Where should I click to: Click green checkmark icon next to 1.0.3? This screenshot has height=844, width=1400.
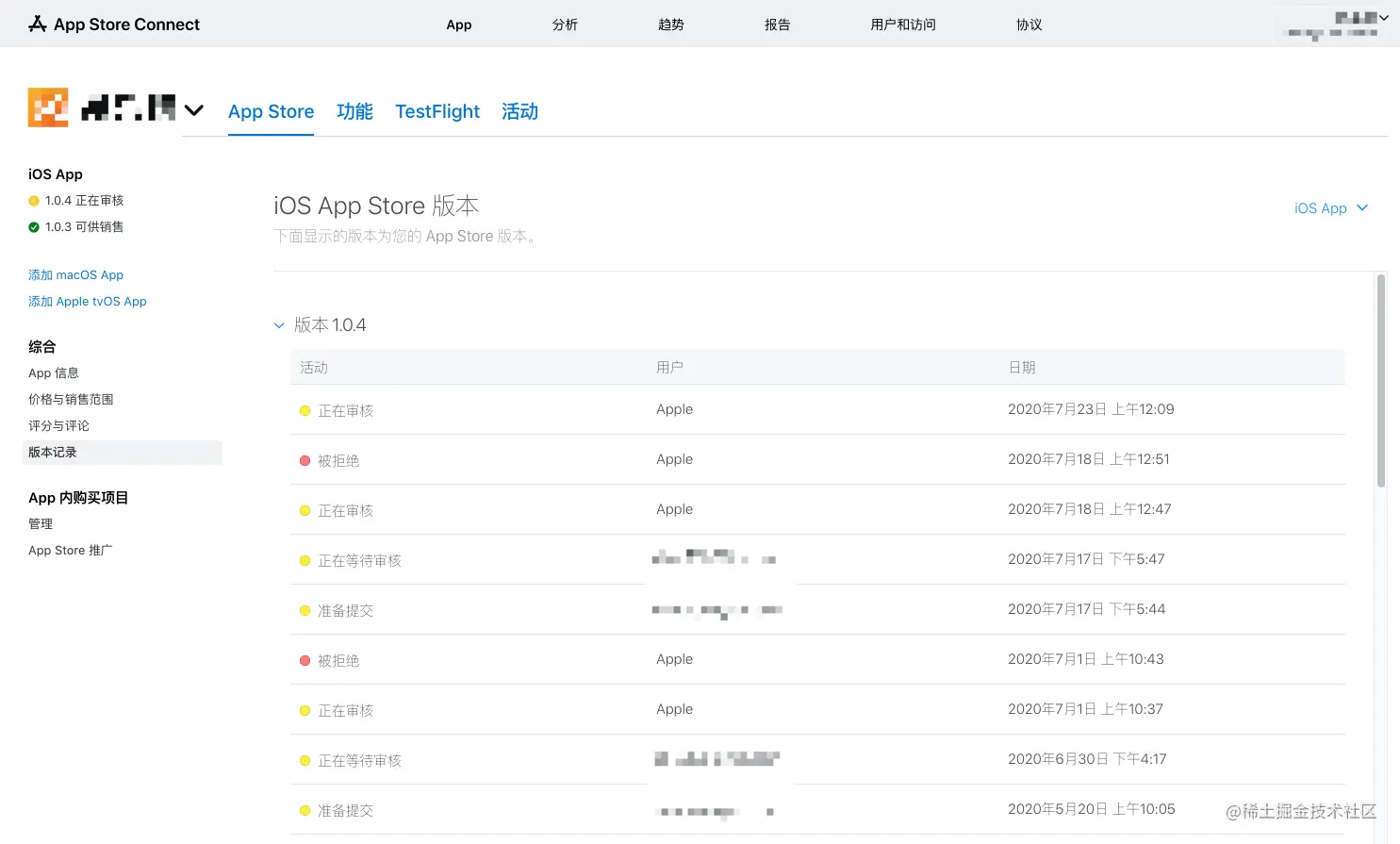[34, 227]
